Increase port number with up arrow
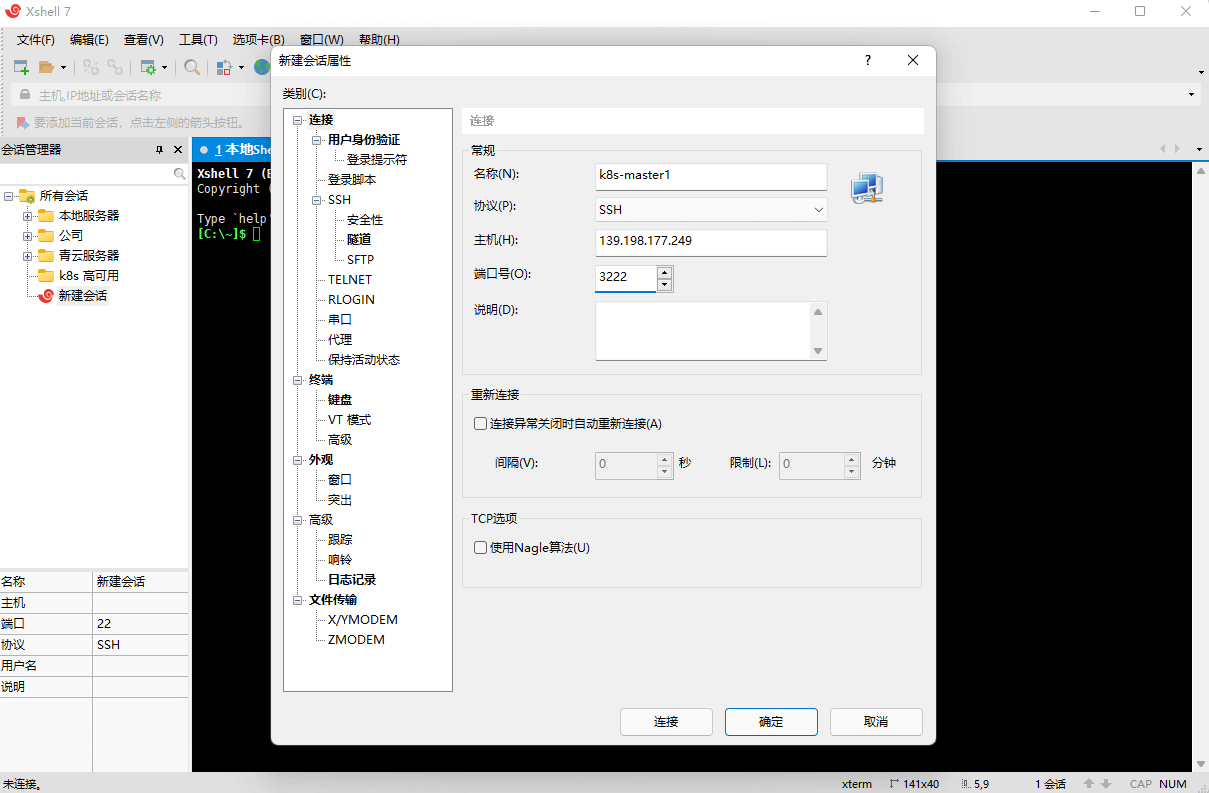This screenshot has width=1209, height=793. point(664,271)
